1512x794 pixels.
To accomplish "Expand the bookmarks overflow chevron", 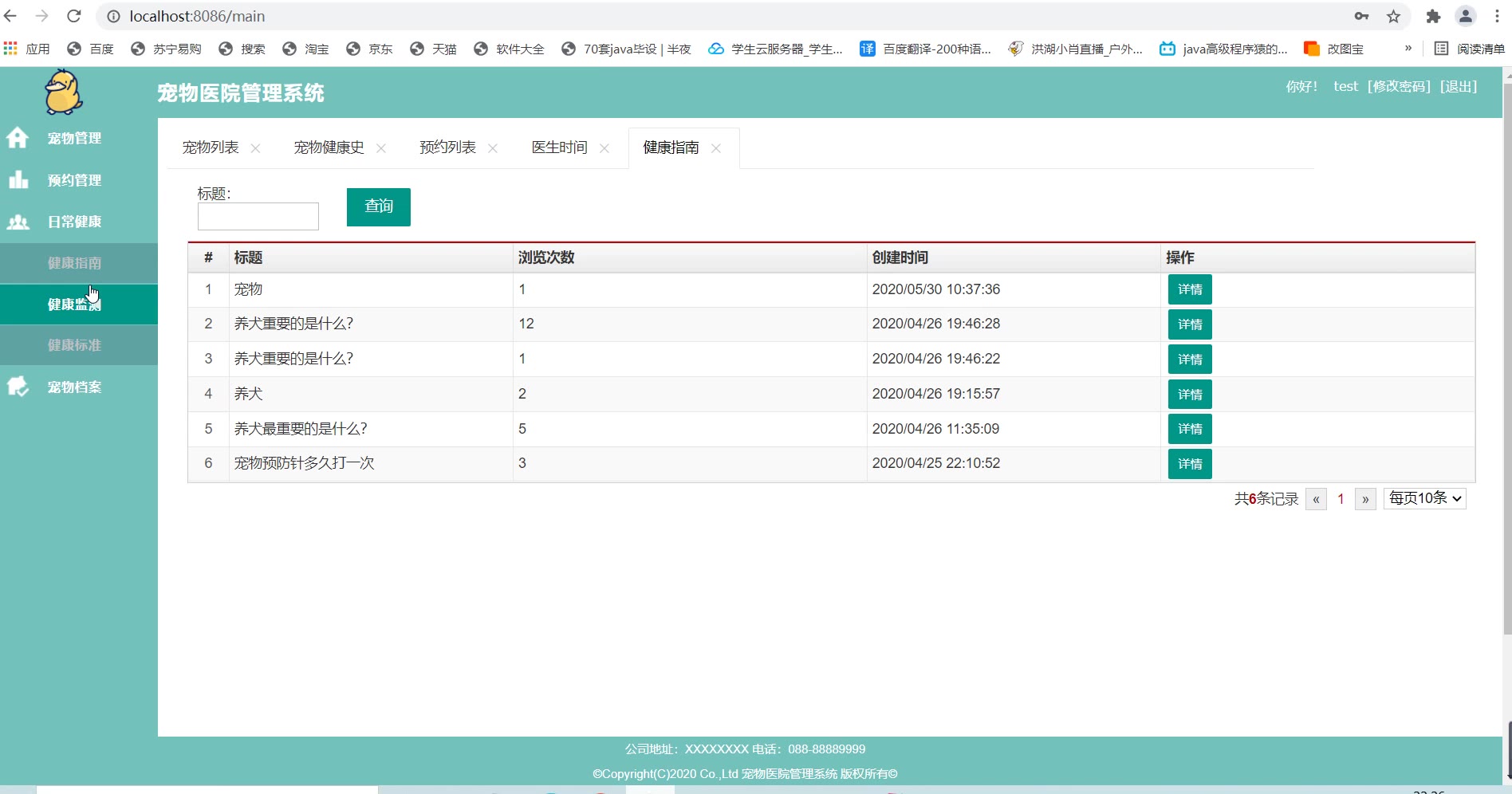I will (x=1408, y=48).
